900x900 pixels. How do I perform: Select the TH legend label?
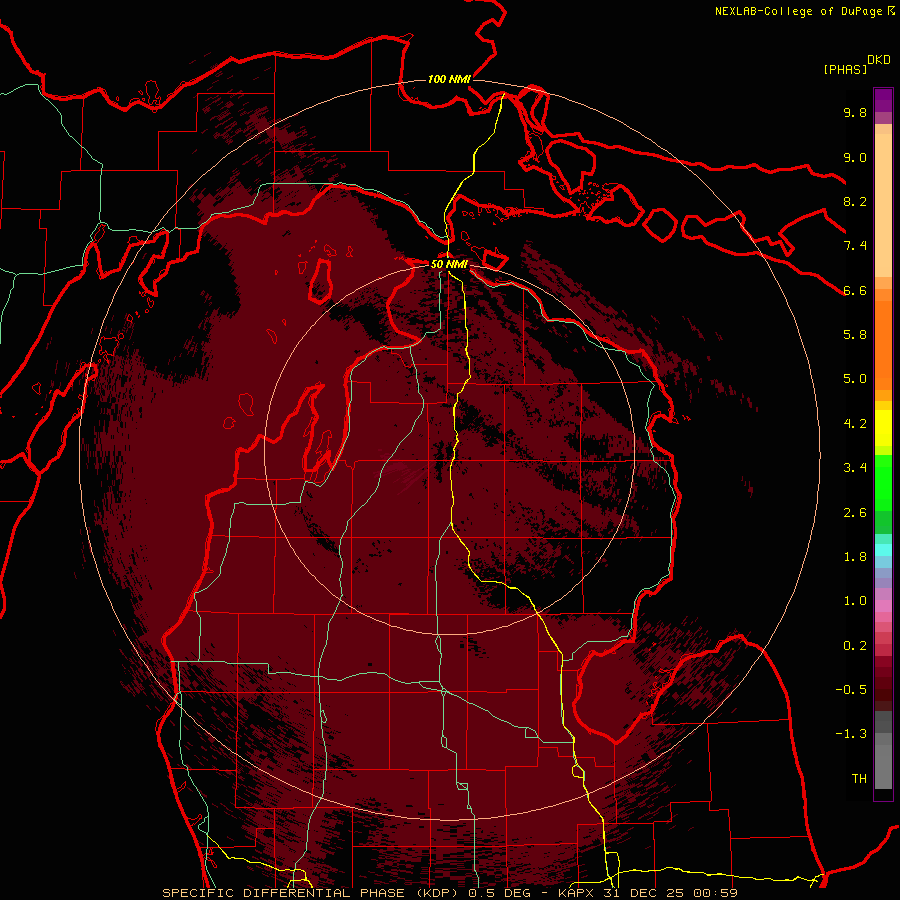click(x=859, y=779)
